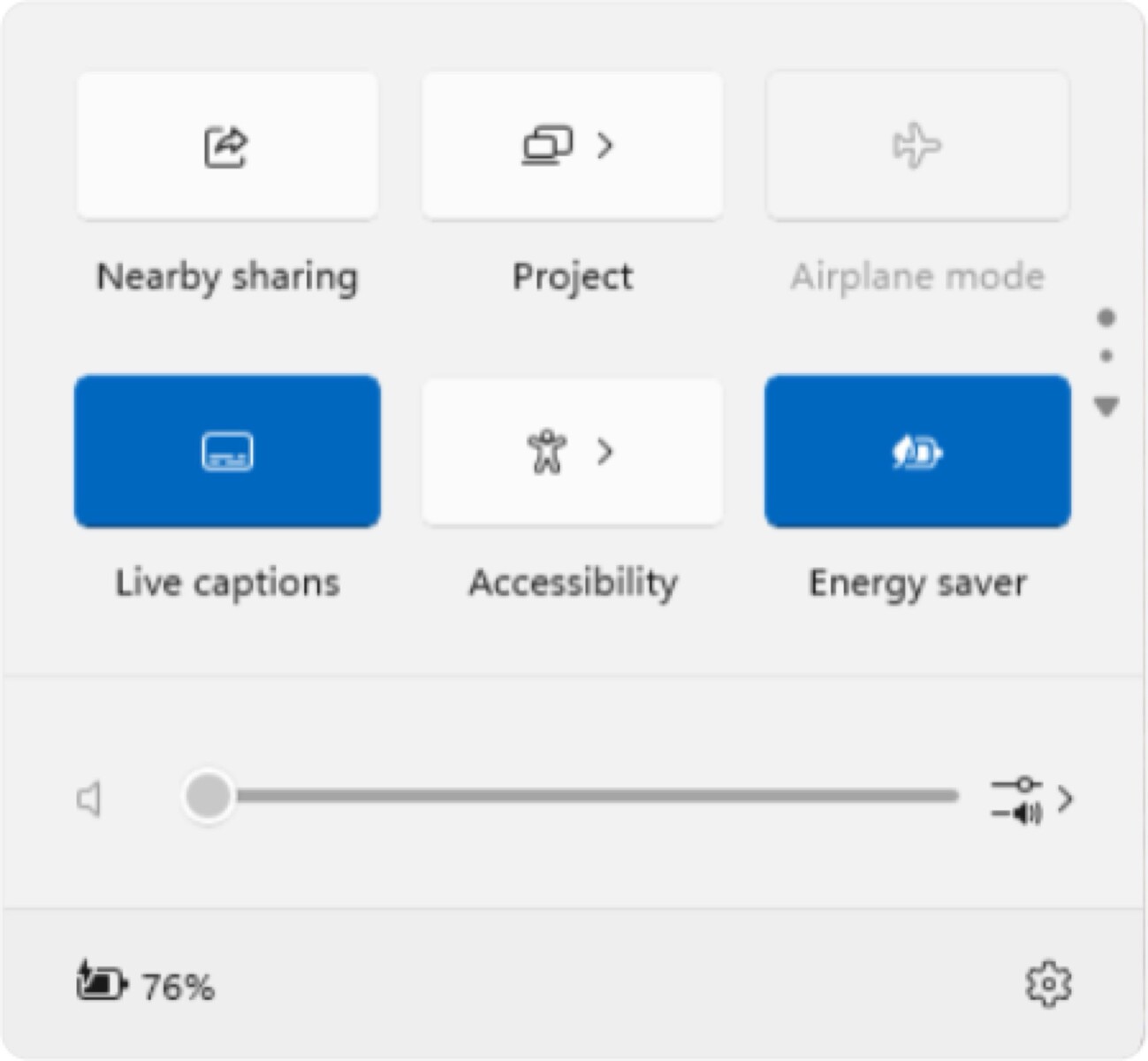The image size is (1148, 1061).
Task: Click the Nearby sharing share icon
Action: pyautogui.click(x=226, y=147)
